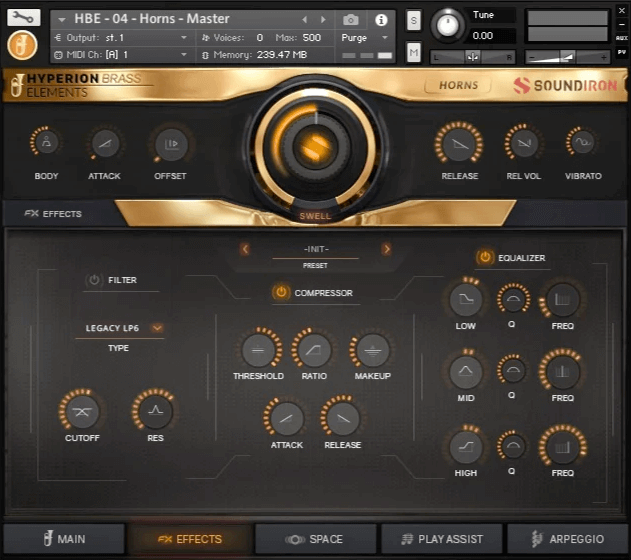The width and height of the screenshot is (631, 560).
Task: Click the wrench instrument options icon
Action: [x=23, y=17]
